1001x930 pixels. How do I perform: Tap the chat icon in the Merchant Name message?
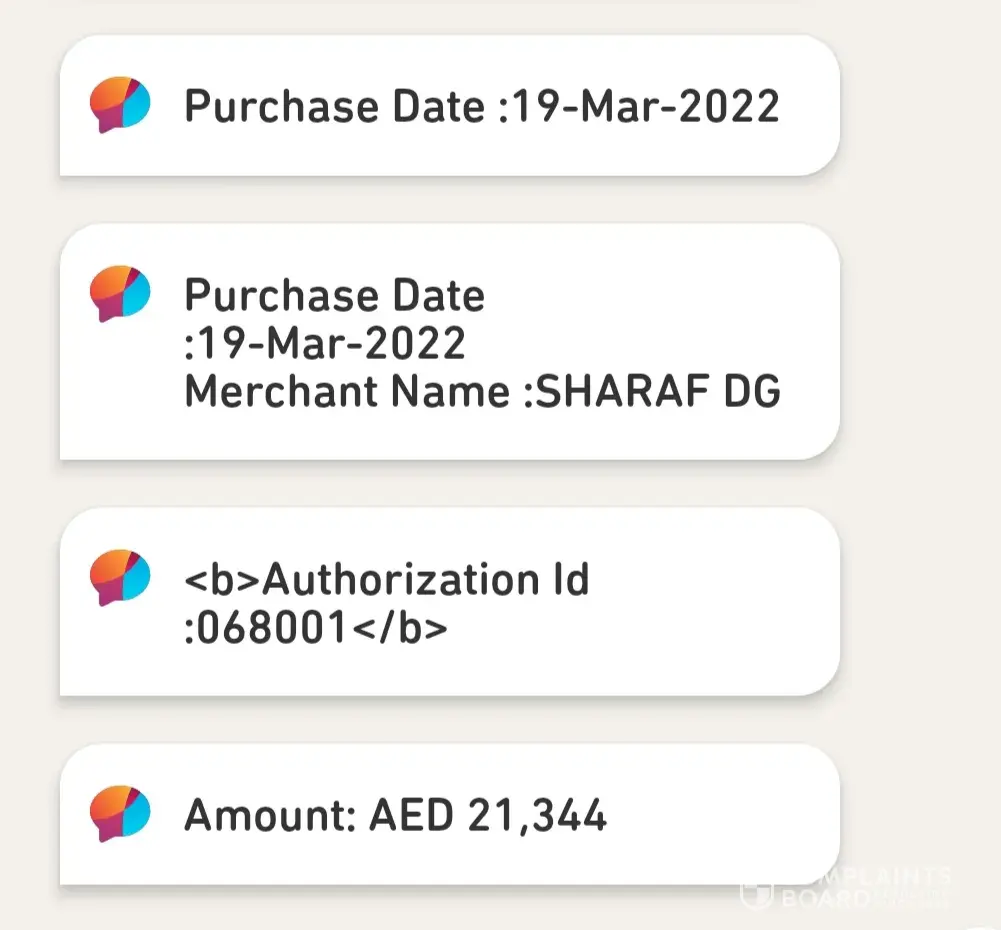tap(120, 293)
